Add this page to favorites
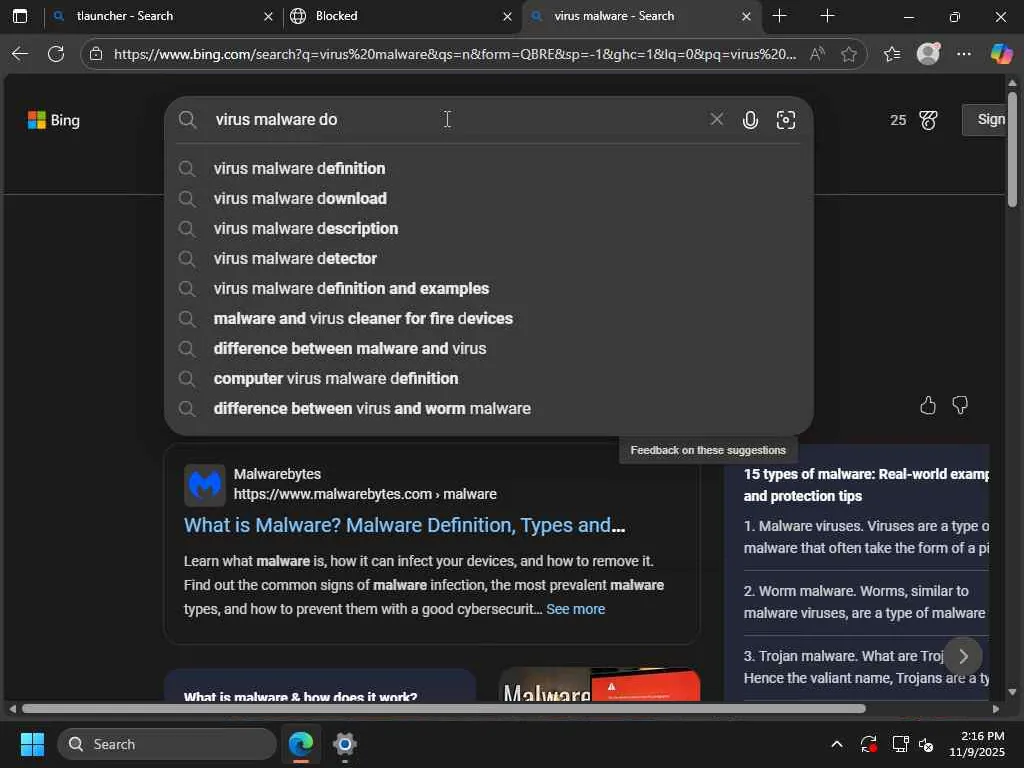The height and width of the screenshot is (768, 1024). pyautogui.click(x=848, y=54)
